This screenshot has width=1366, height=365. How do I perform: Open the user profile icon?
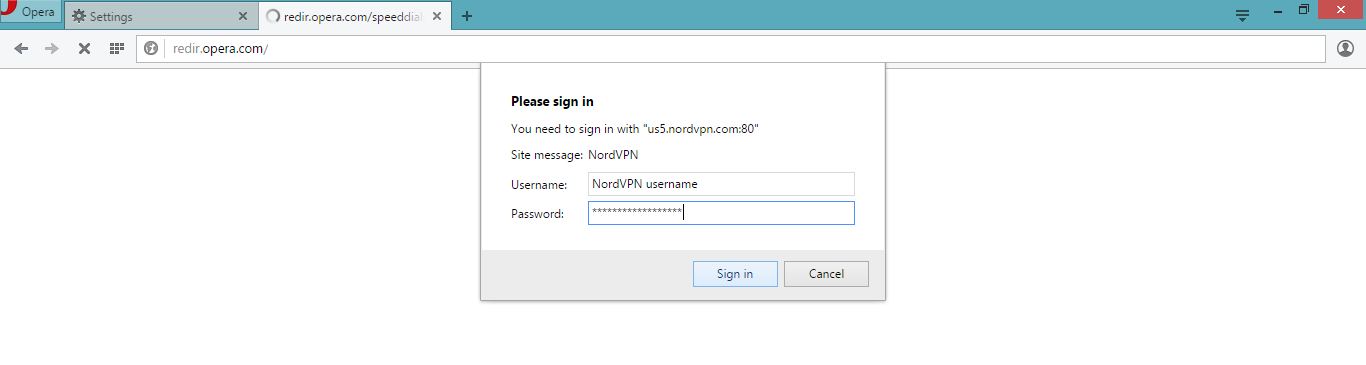click(x=1346, y=48)
